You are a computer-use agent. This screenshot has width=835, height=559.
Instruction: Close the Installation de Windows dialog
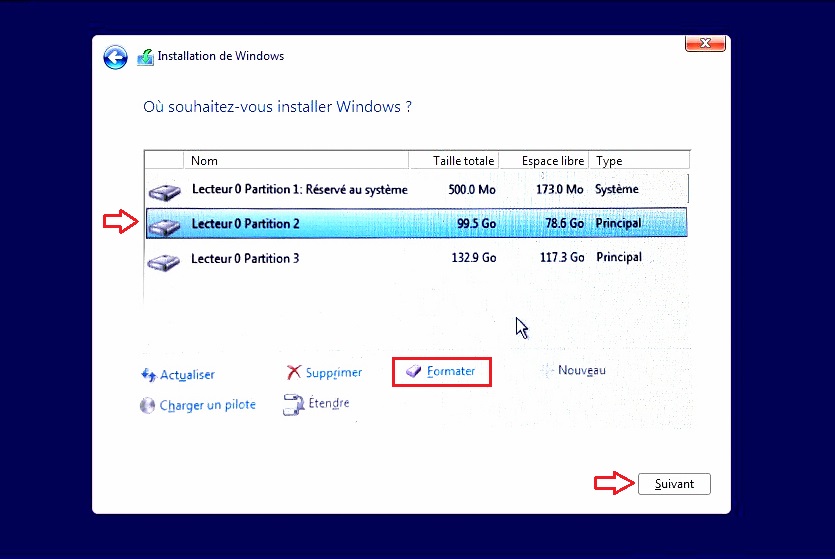click(x=705, y=43)
